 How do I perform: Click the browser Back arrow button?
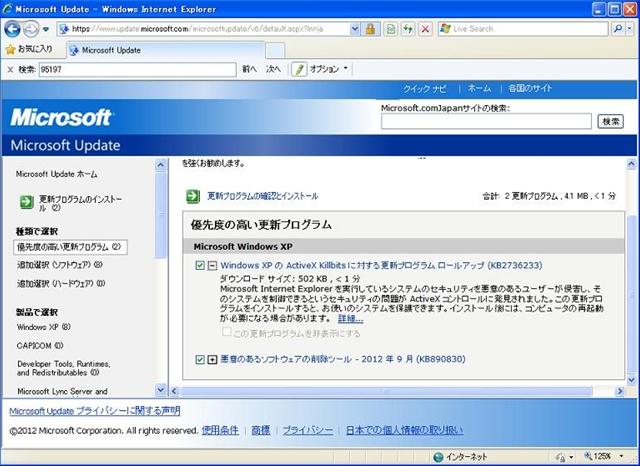pos(12,29)
